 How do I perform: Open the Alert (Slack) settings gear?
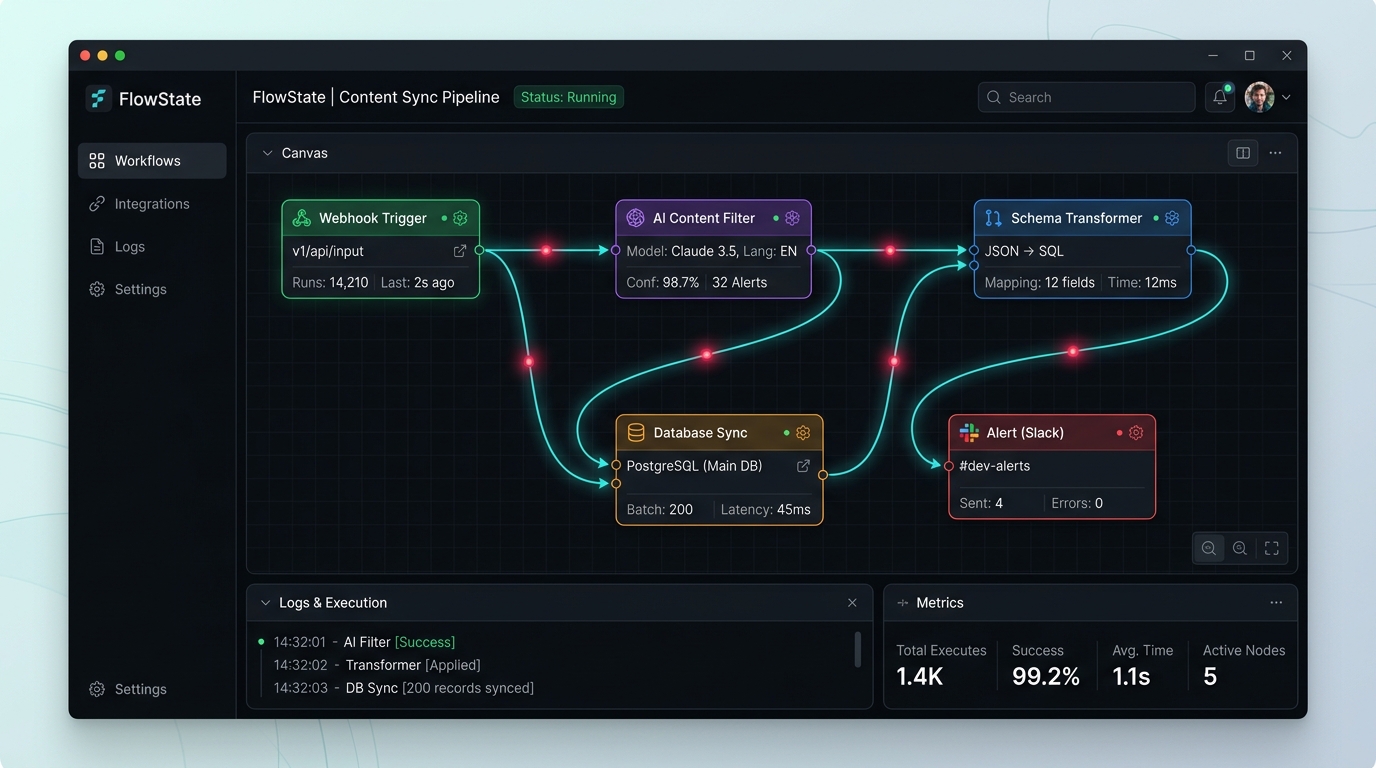click(x=1136, y=433)
